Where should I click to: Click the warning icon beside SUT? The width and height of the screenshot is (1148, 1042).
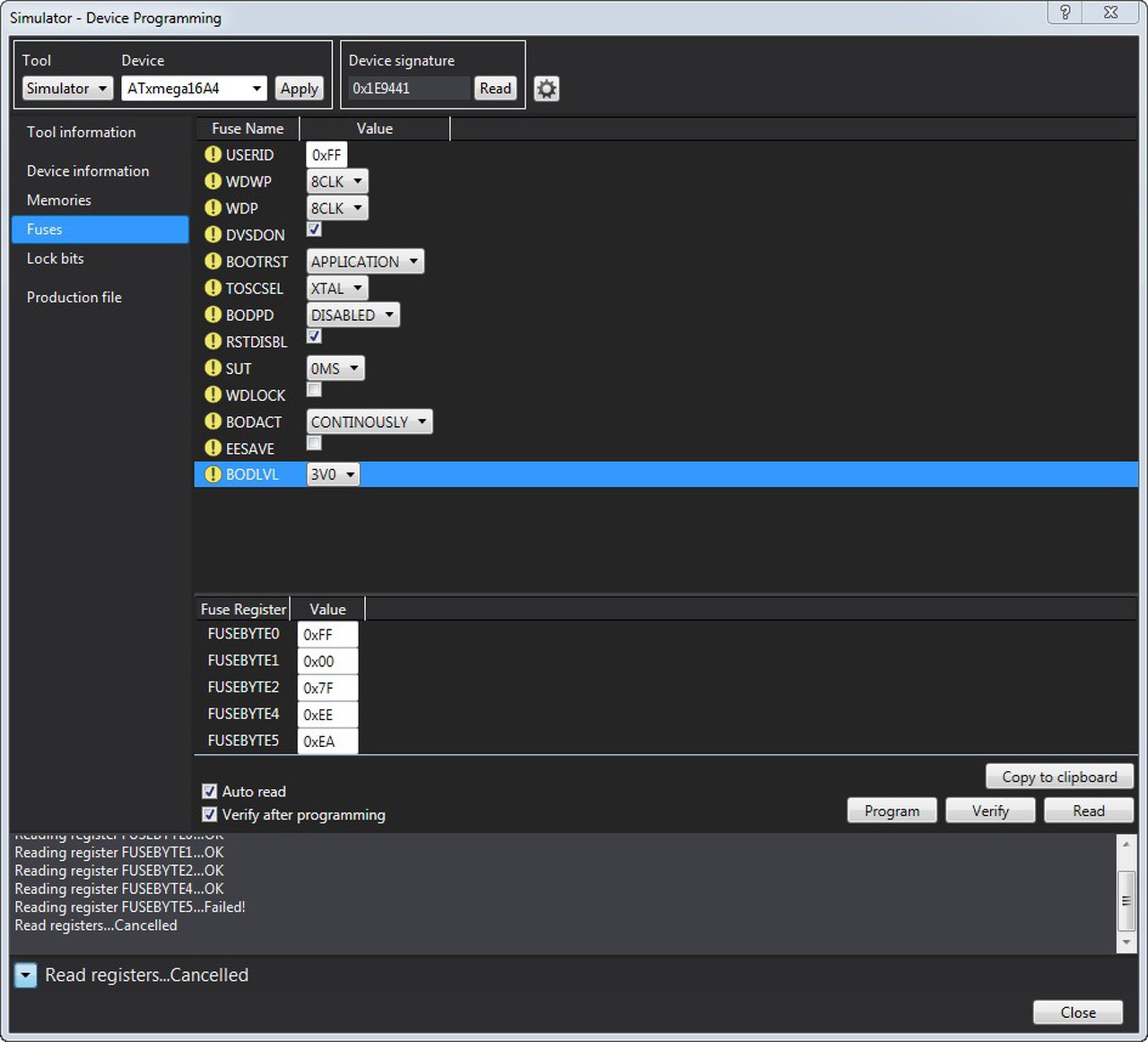point(213,368)
